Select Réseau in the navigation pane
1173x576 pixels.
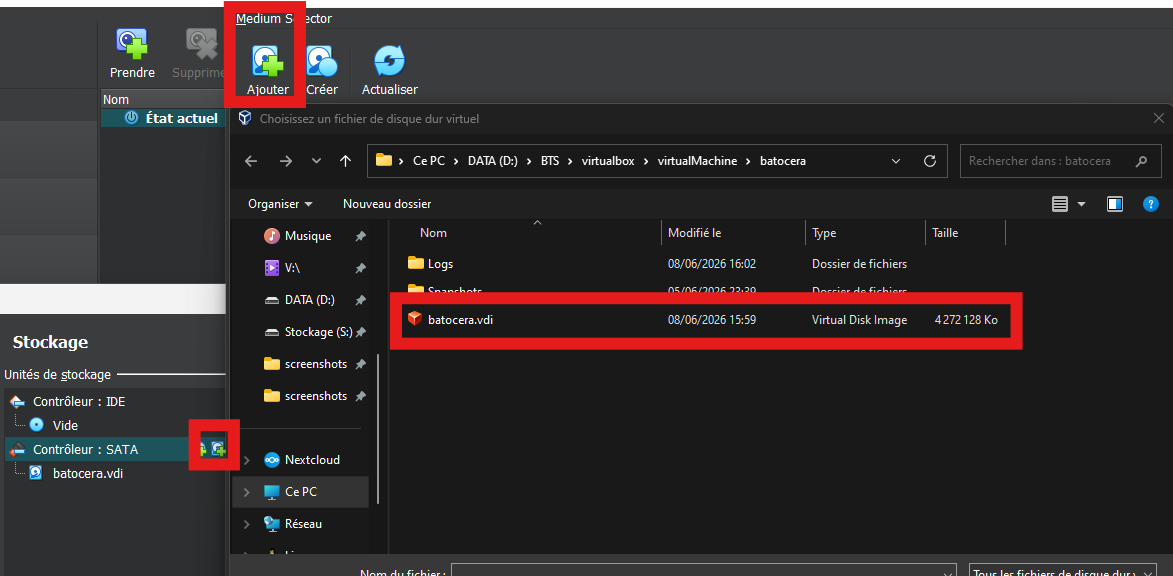click(303, 524)
